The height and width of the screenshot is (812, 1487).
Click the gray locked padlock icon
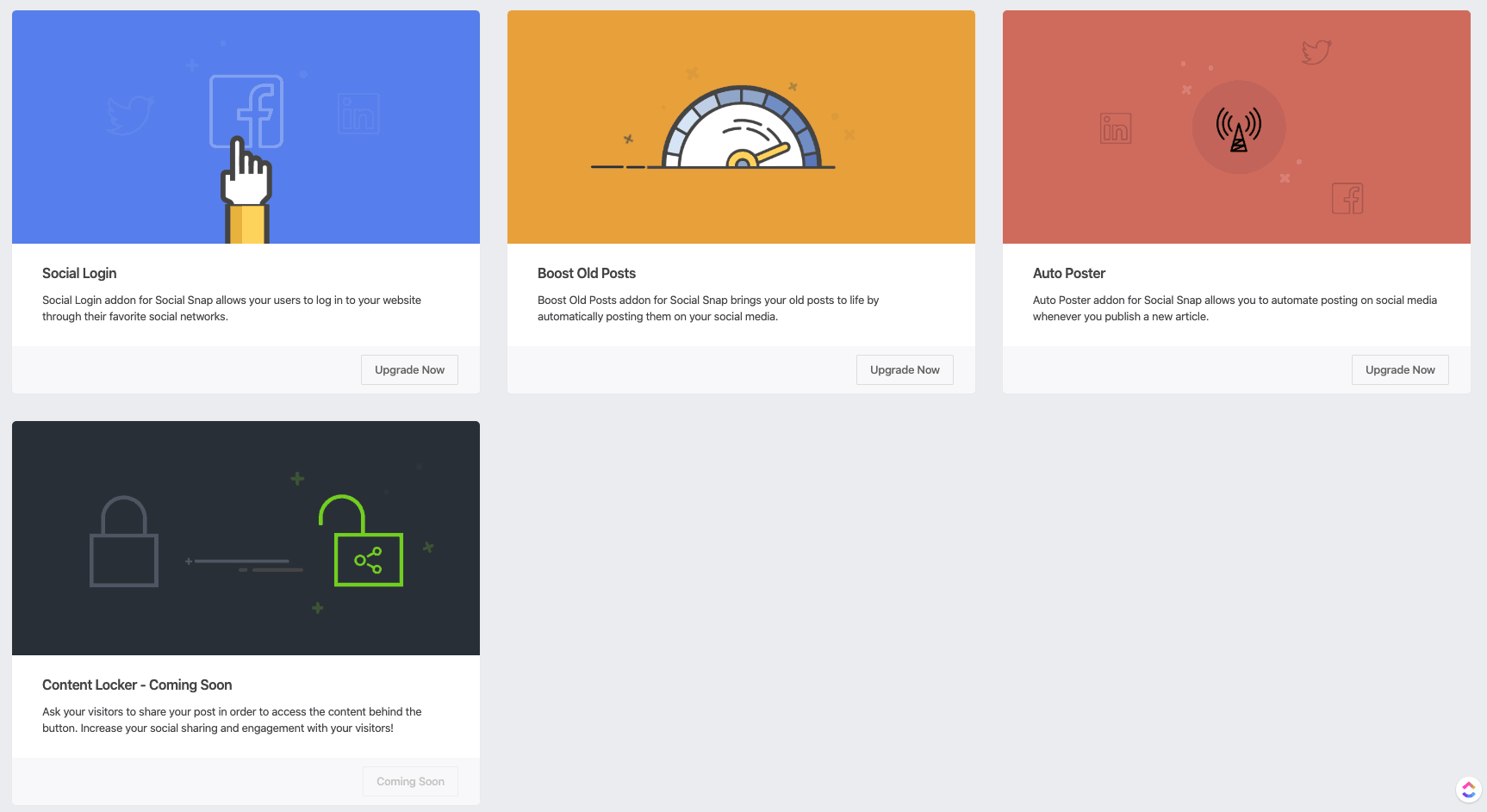pyautogui.click(x=124, y=544)
